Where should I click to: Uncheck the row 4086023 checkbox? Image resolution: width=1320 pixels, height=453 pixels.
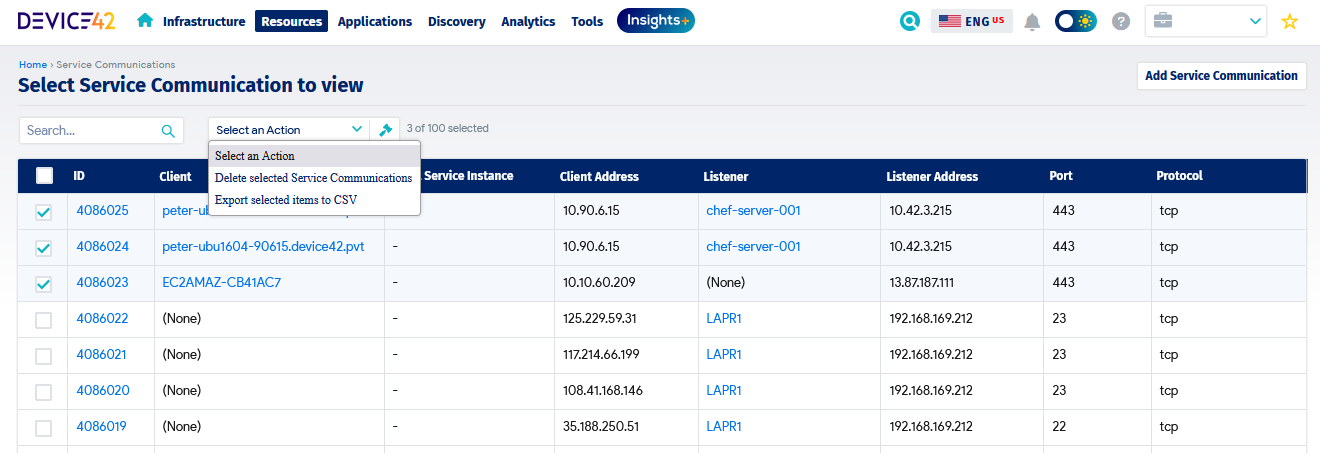44,284
